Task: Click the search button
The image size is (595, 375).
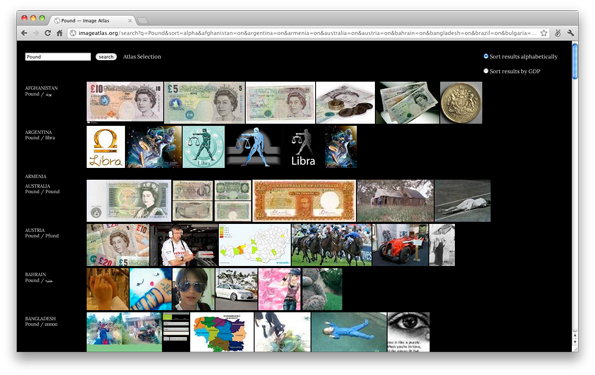Action: (x=106, y=57)
